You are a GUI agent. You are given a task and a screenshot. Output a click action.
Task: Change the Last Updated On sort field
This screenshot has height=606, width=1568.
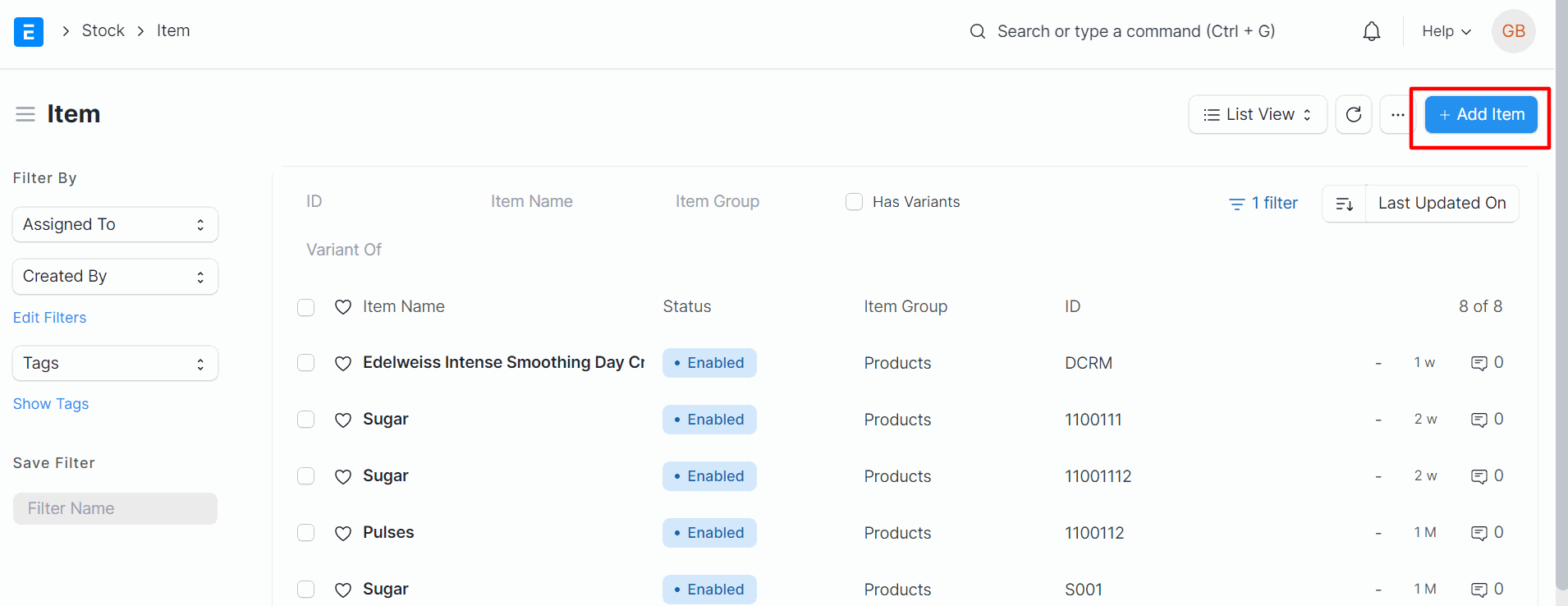pos(1442,204)
